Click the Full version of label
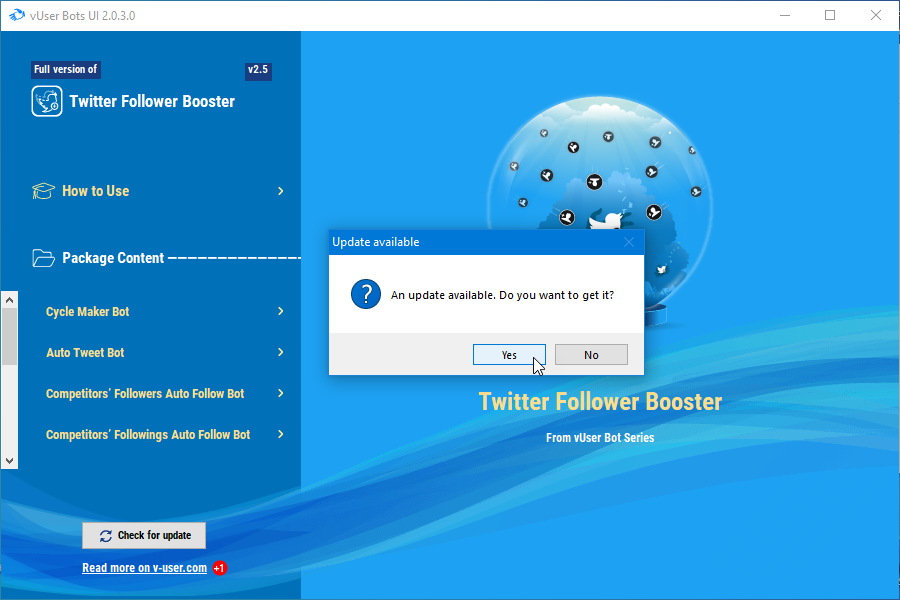The height and width of the screenshot is (600, 900). point(65,69)
